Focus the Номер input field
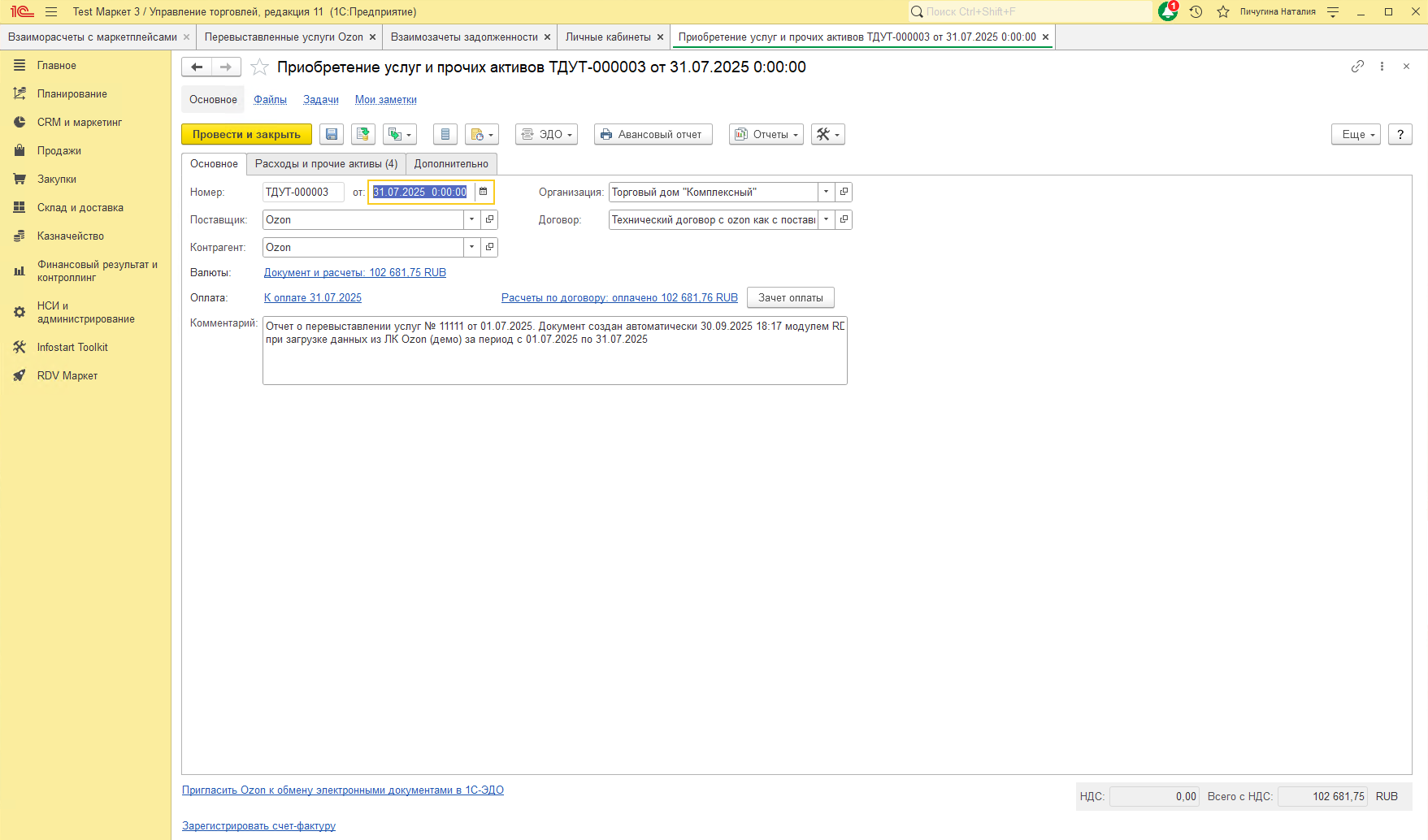This screenshot has width=1428, height=840. click(x=303, y=192)
